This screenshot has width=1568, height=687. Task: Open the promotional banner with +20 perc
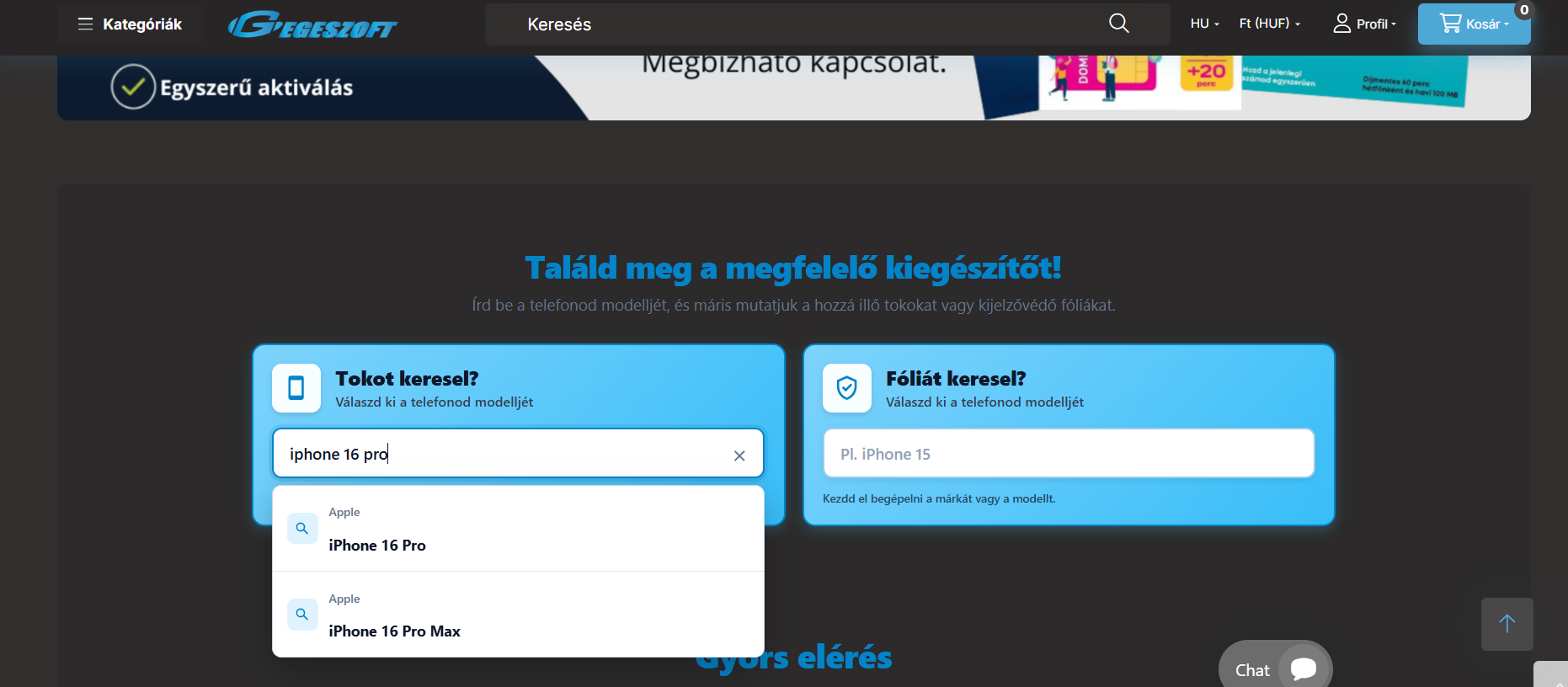coord(794,88)
